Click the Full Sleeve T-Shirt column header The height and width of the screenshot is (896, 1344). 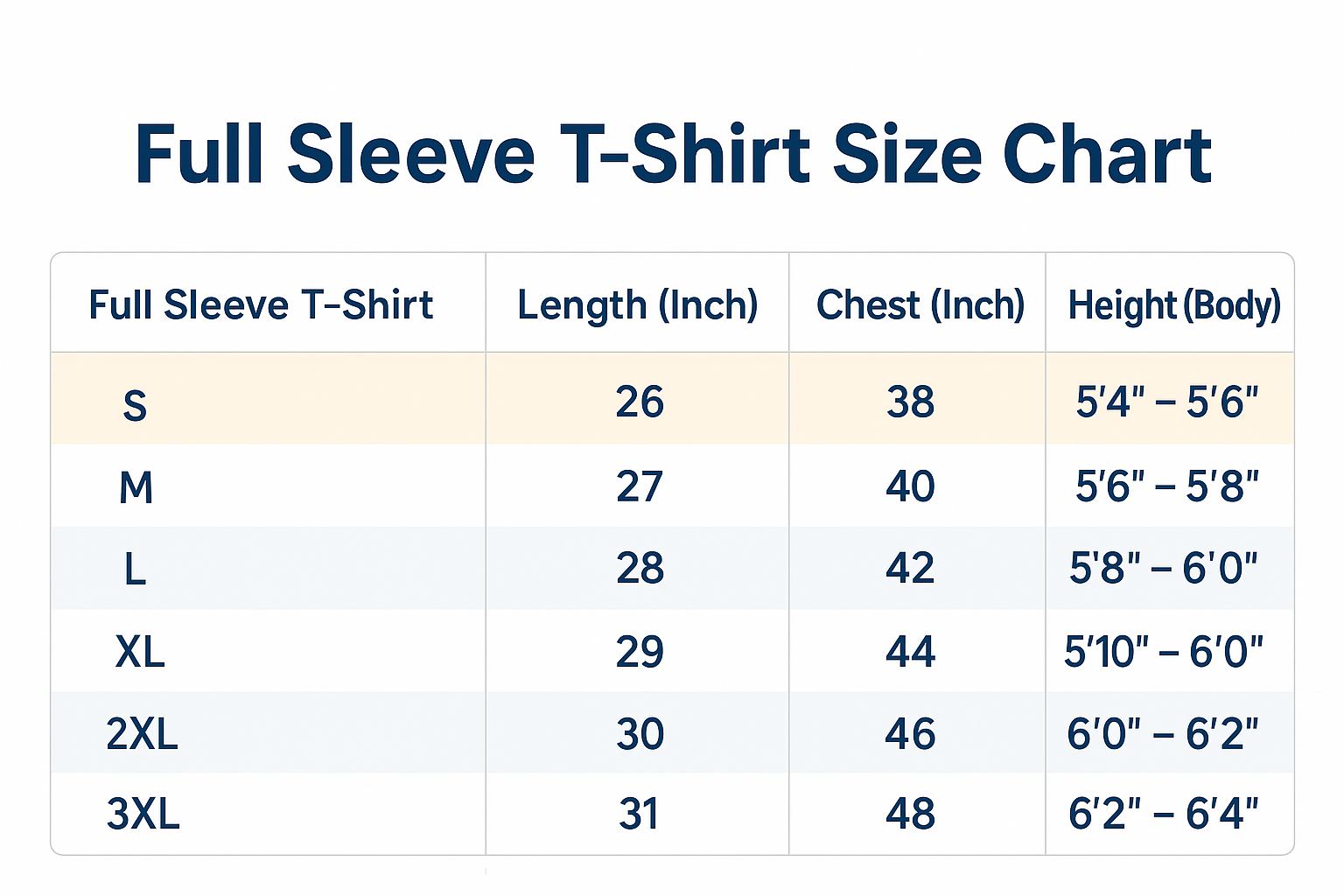[261, 305]
